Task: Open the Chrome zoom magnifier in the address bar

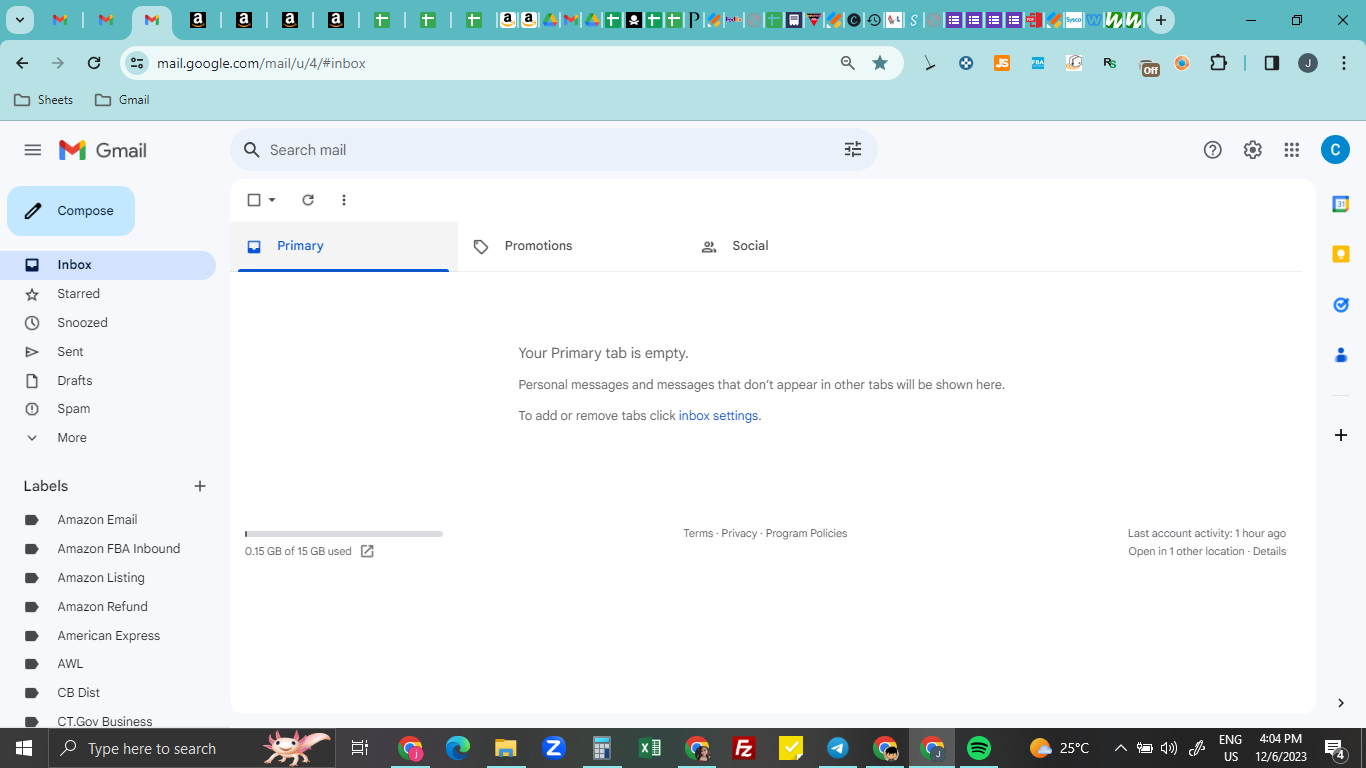Action: (848, 63)
